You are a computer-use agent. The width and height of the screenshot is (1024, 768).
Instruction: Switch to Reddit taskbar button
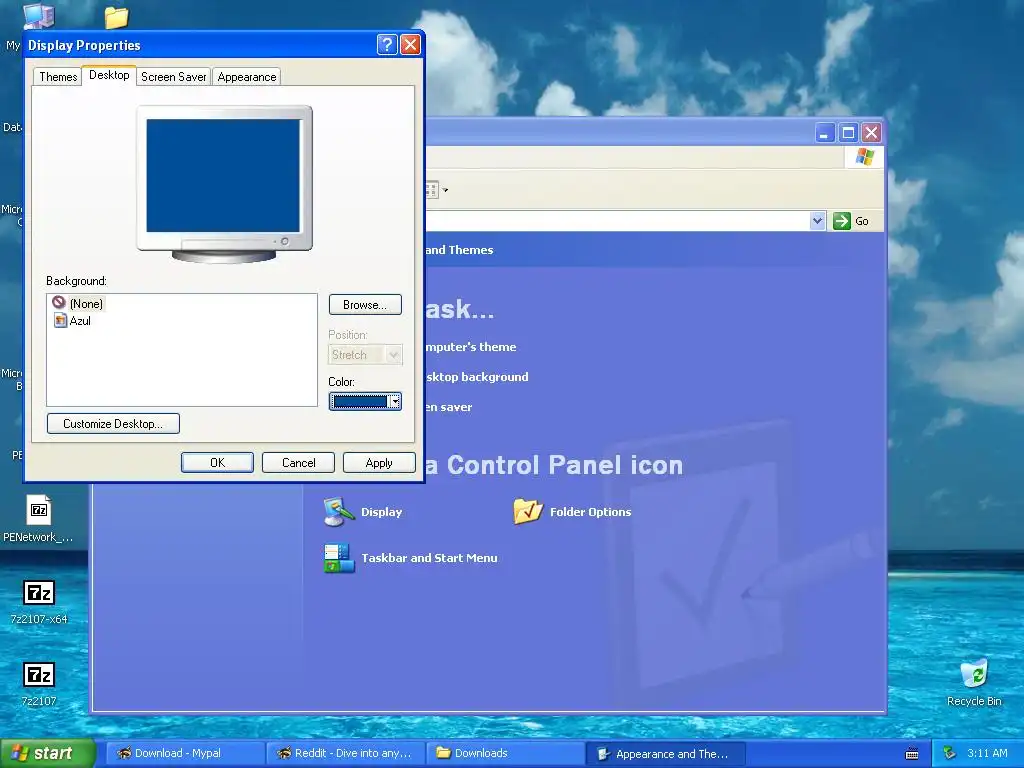[x=344, y=753]
